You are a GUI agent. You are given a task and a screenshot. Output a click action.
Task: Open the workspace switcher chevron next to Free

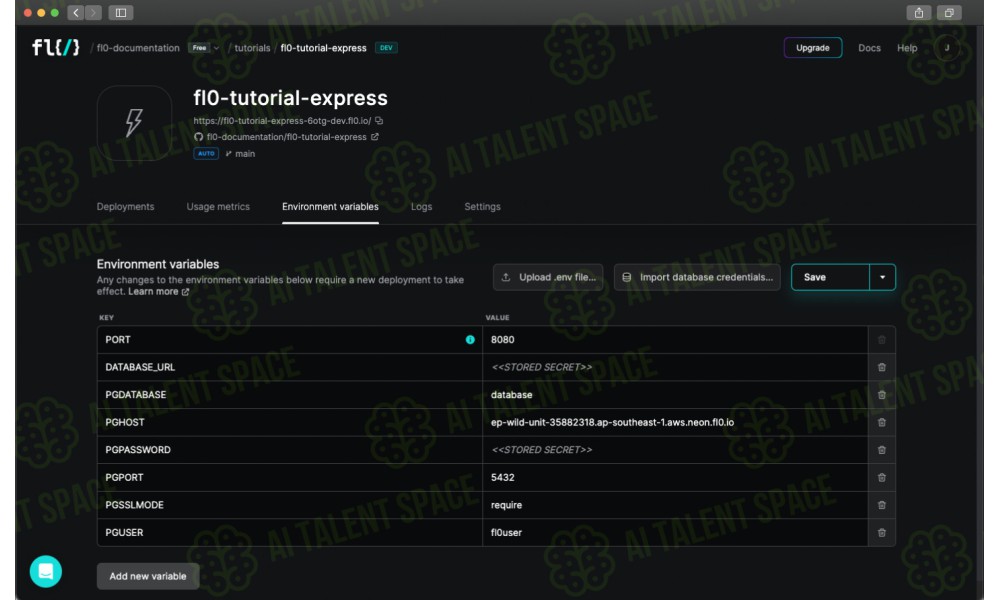[x=216, y=48]
